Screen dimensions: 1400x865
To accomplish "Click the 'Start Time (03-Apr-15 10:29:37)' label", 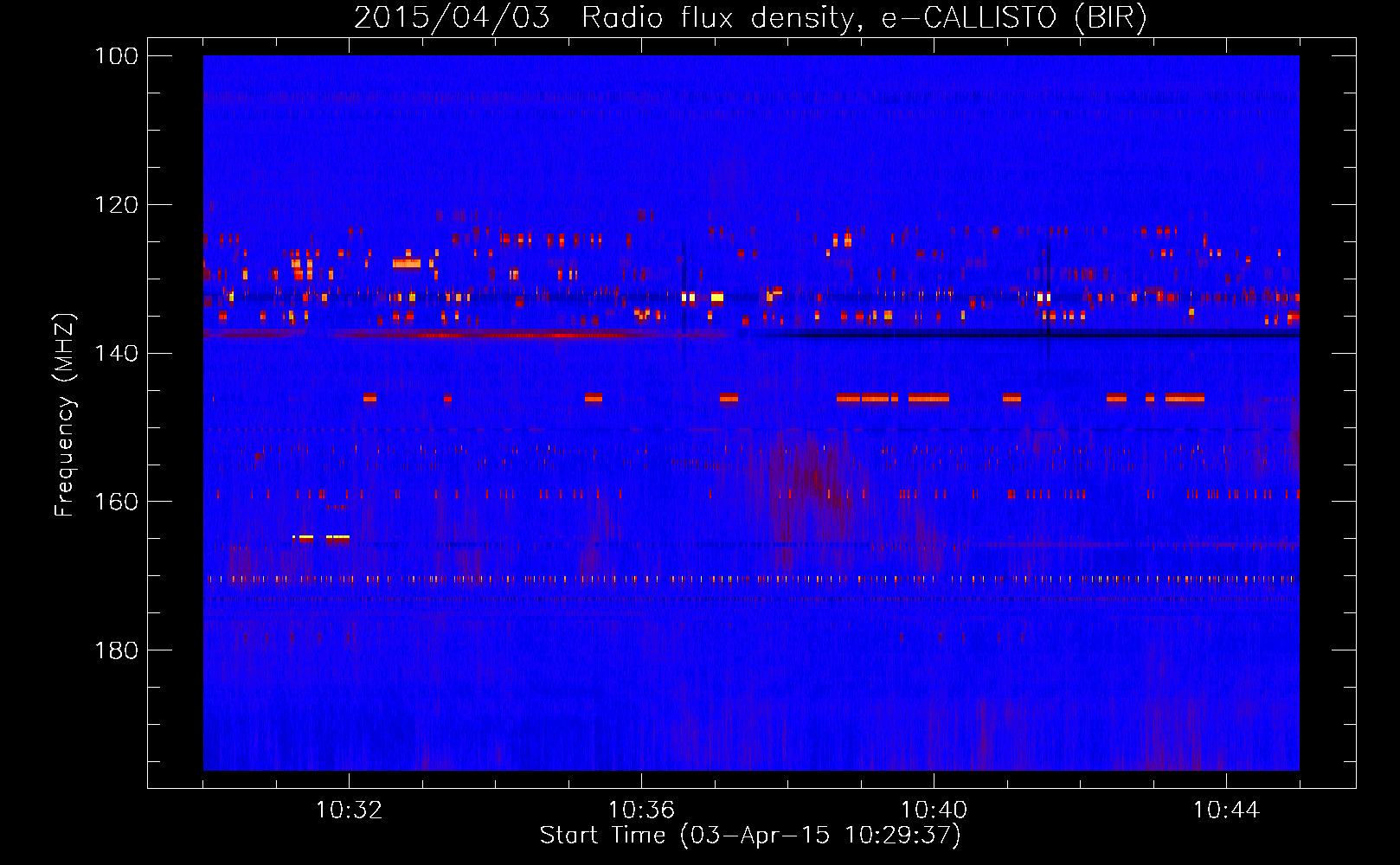I will [x=750, y=836].
